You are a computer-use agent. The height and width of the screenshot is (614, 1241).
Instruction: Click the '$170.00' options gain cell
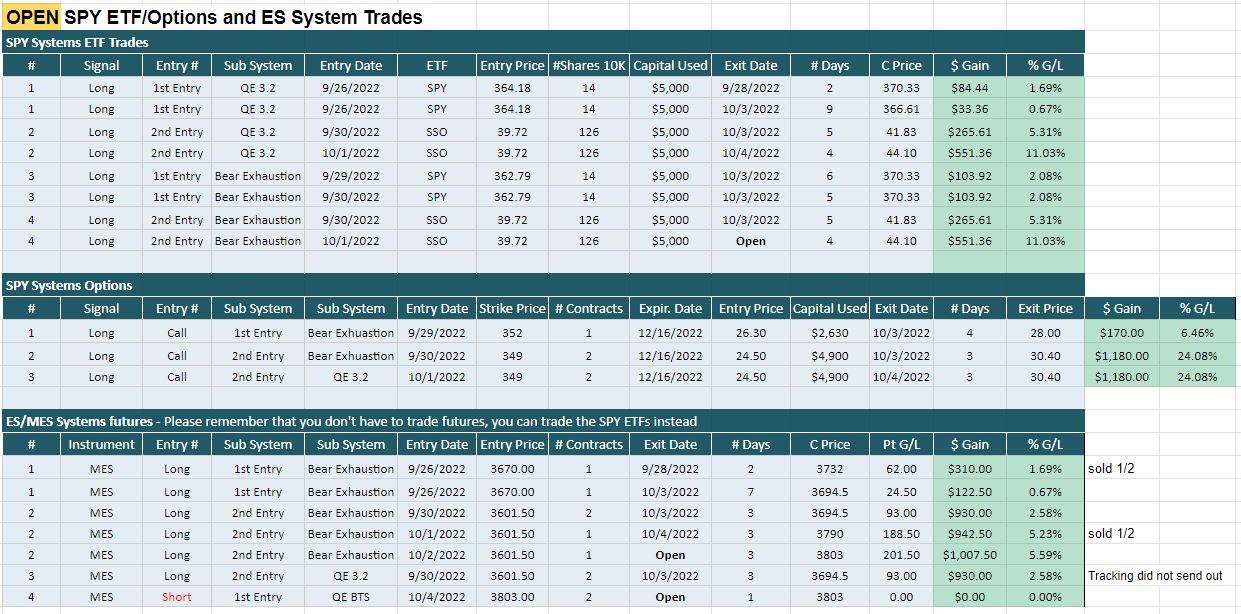[x=1121, y=333]
